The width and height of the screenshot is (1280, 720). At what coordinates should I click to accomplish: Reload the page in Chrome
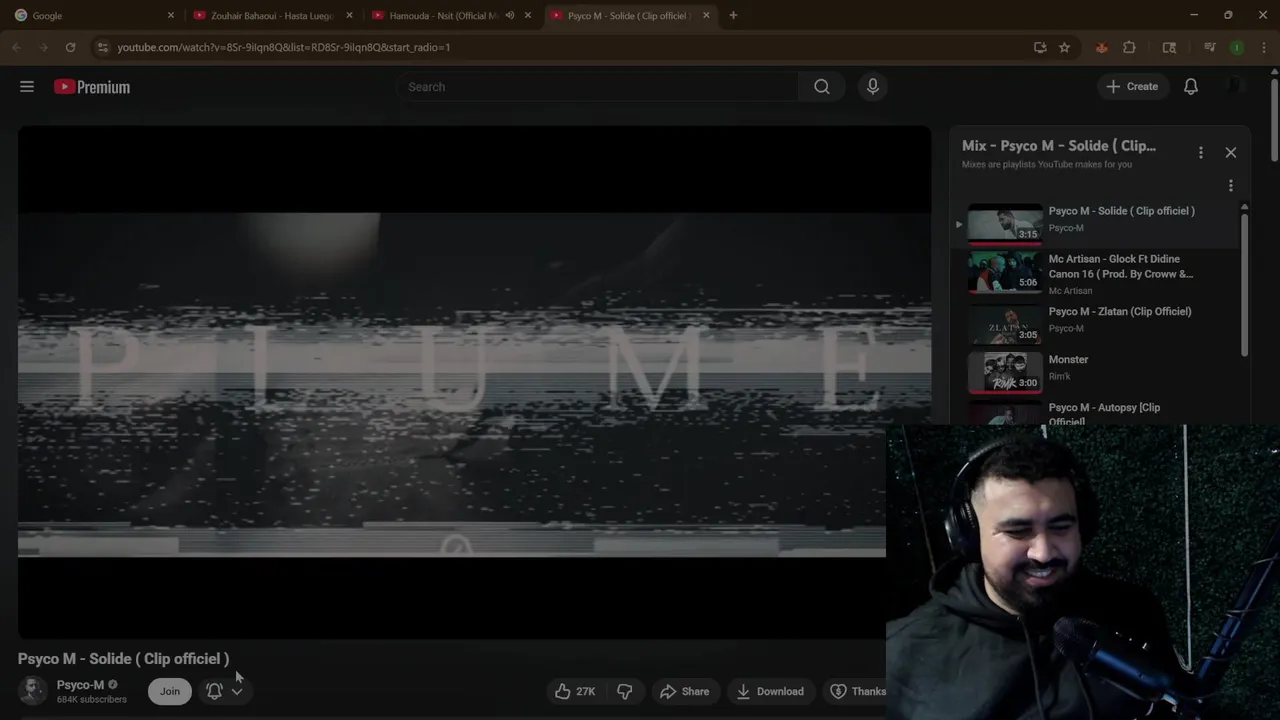(70, 47)
